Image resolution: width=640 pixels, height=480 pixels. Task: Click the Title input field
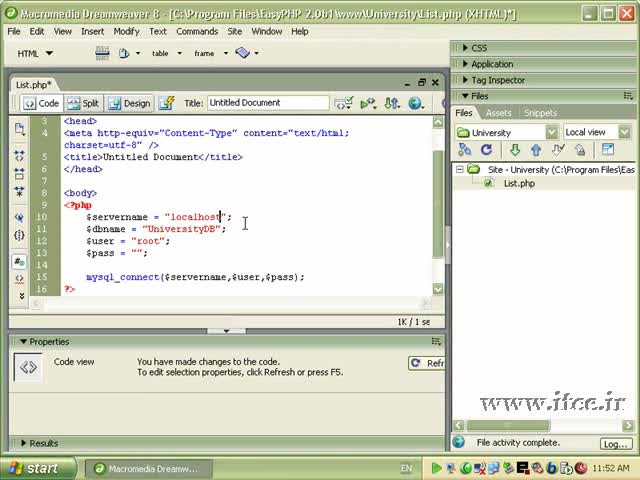tap(268, 103)
